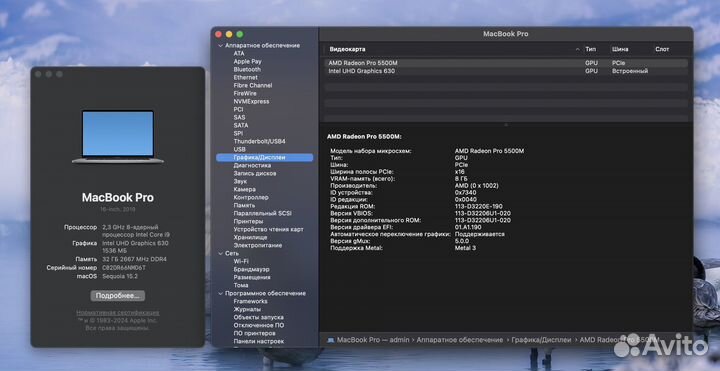The image size is (720, 371).
Task: Open Нормативная сертификация link
Action: [118, 313]
